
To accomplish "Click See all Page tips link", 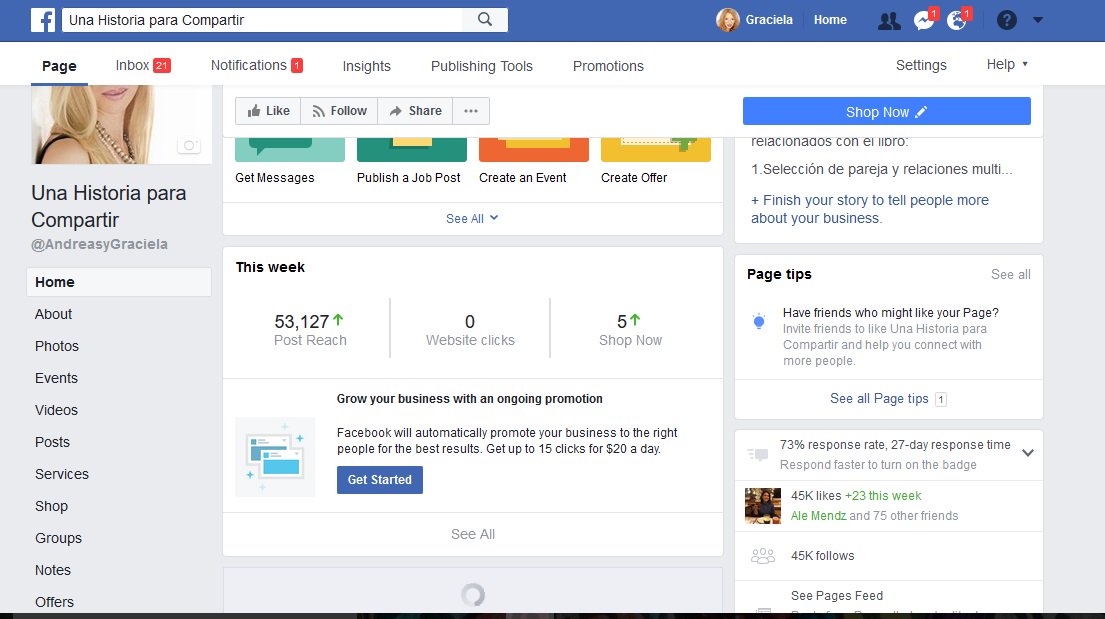I will coord(879,398).
